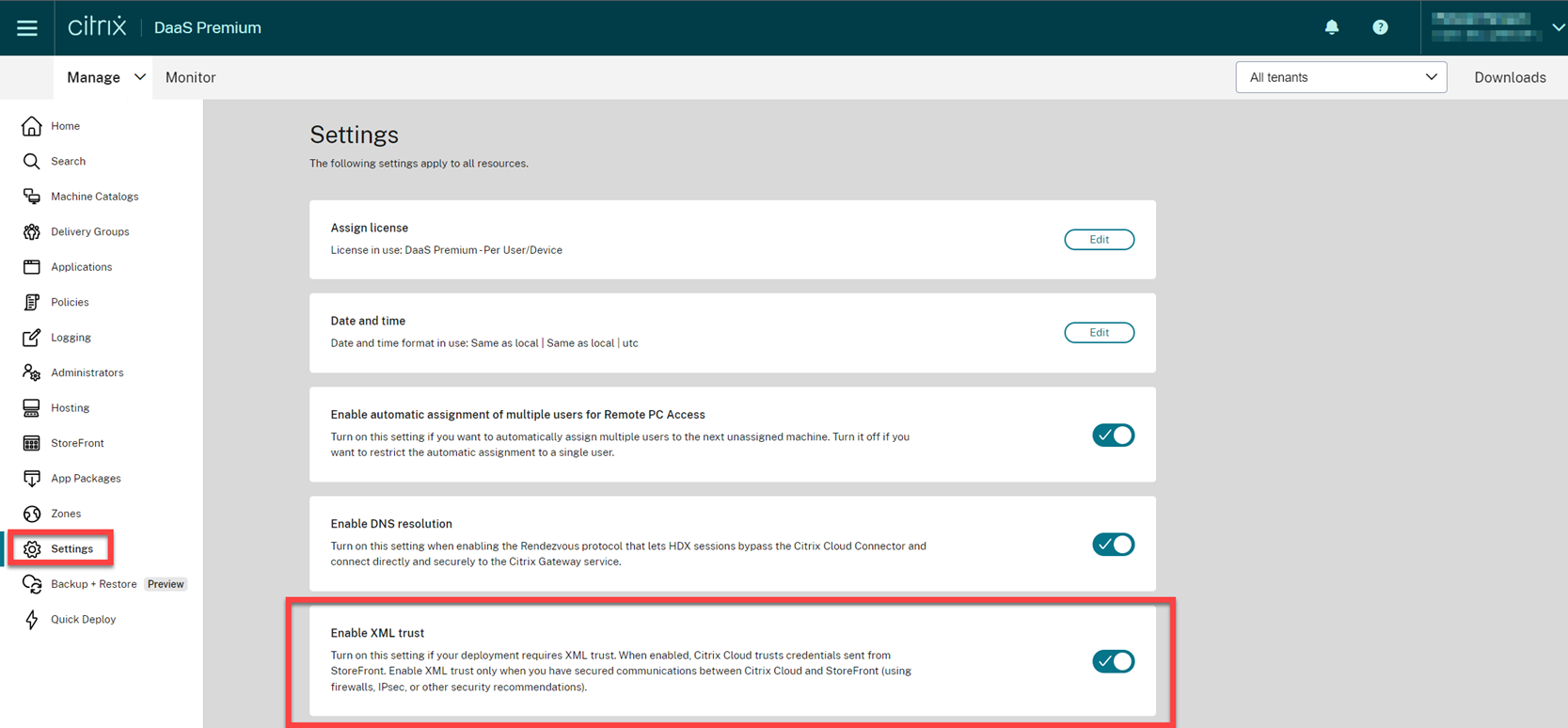Open Machine Catalogs in the sidebar
This screenshot has height=728, width=1568.
[94, 197]
